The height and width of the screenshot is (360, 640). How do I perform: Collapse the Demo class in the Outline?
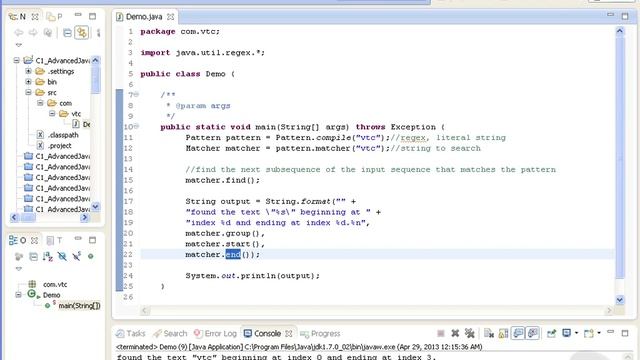(18, 295)
